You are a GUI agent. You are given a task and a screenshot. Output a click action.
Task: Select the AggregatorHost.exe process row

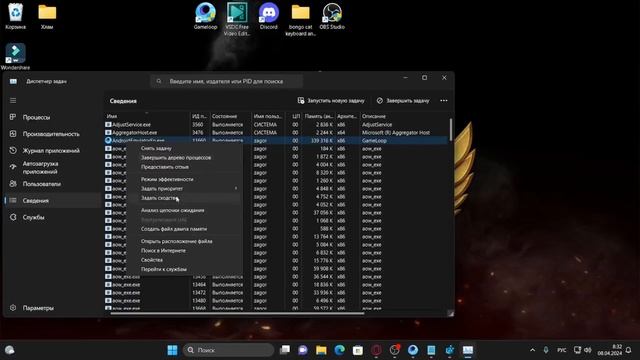[x=276, y=133]
